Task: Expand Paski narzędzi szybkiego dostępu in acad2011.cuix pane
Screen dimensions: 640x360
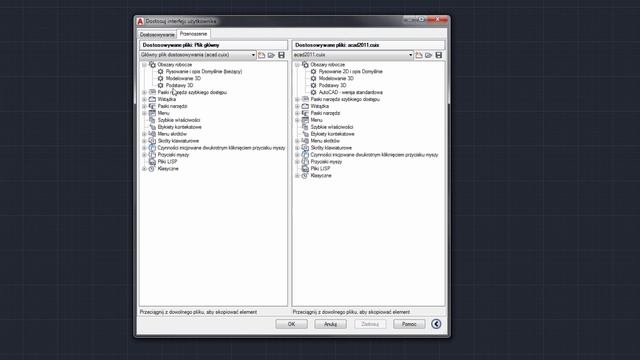Action: tap(297, 99)
